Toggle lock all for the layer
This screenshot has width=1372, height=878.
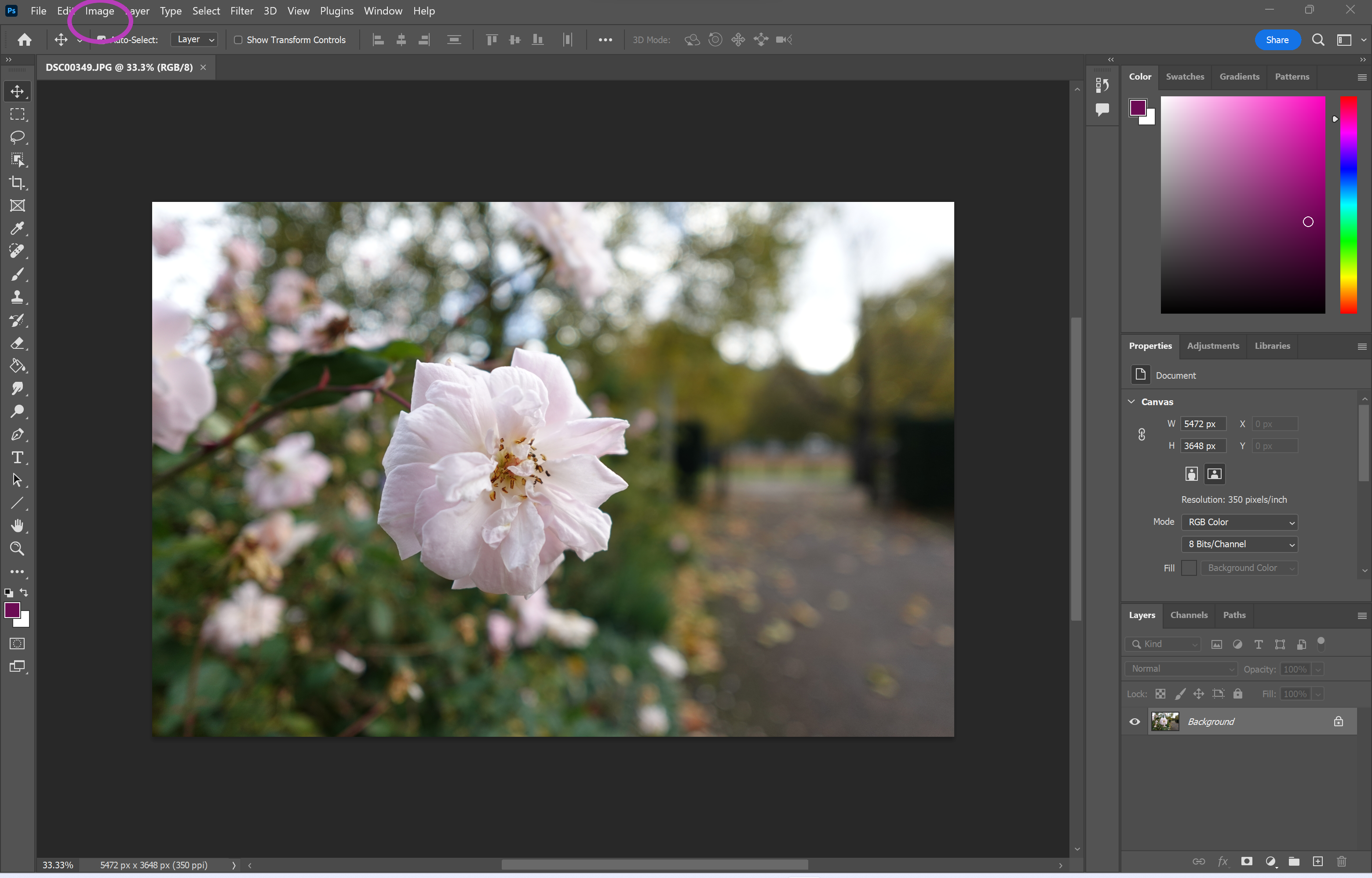1237,694
